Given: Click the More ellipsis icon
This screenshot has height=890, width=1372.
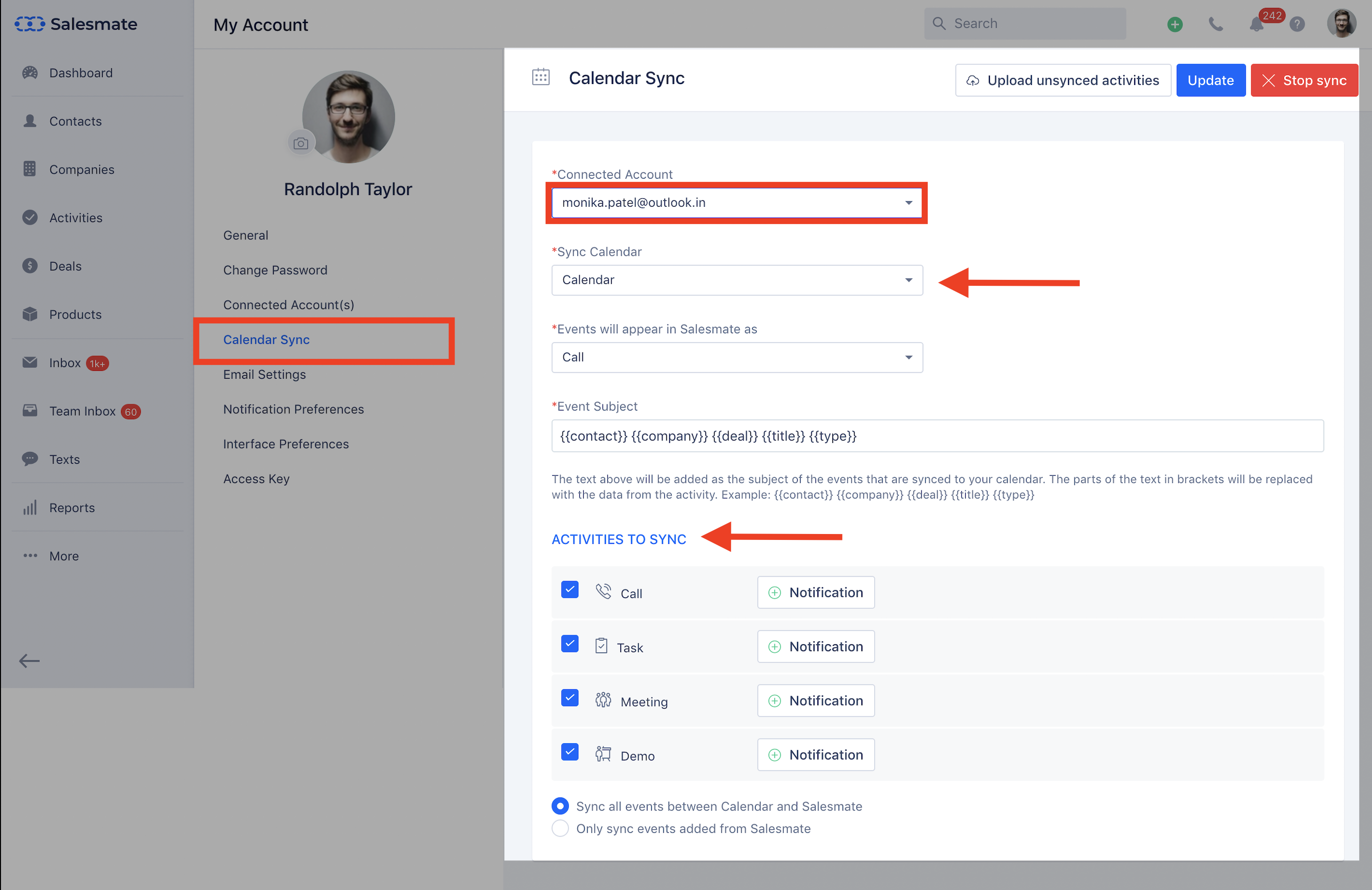Looking at the screenshot, I should coord(30,556).
